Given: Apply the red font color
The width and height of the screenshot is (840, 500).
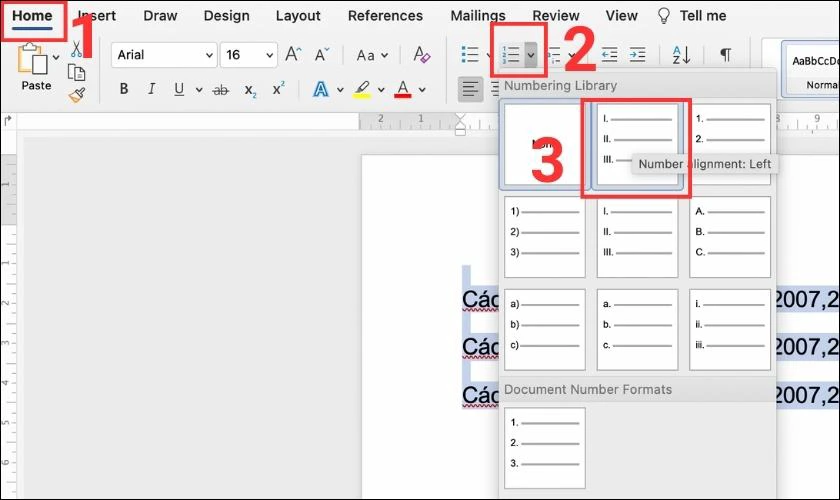Looking at the screenshot, I should coord(403,89).
